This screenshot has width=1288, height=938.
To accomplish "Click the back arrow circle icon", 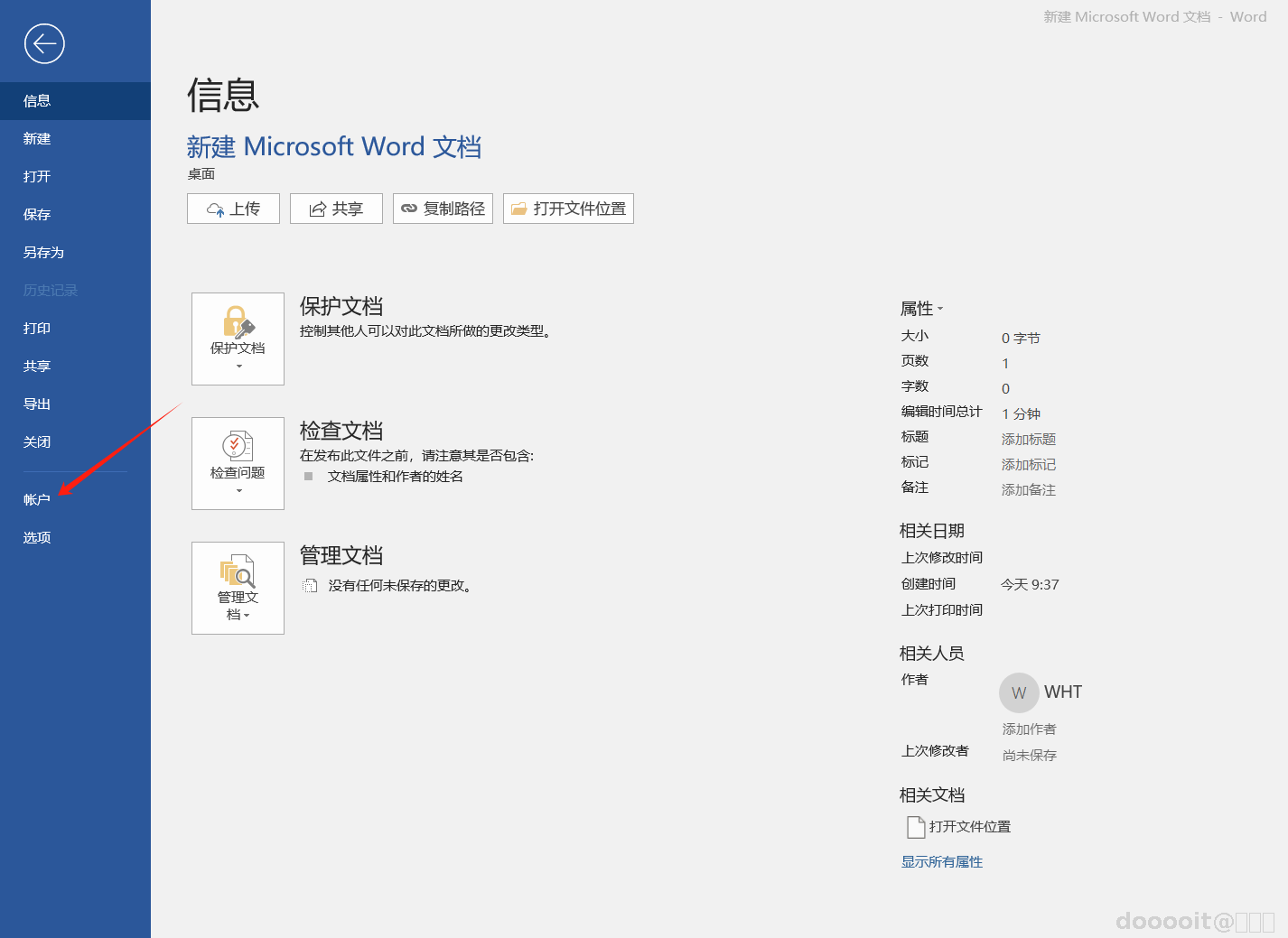I will 44,43.
